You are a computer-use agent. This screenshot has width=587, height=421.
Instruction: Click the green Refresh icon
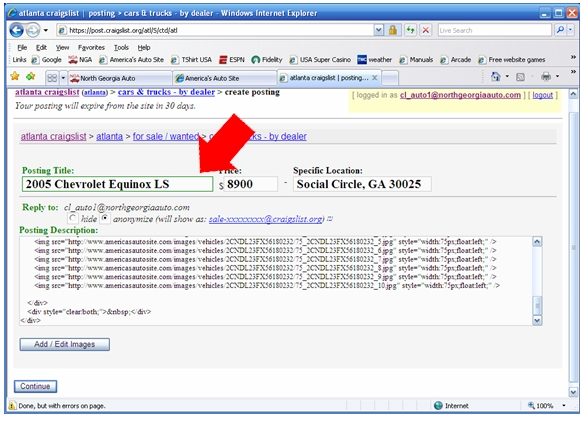pyautogui.click(x=411, y=30)
